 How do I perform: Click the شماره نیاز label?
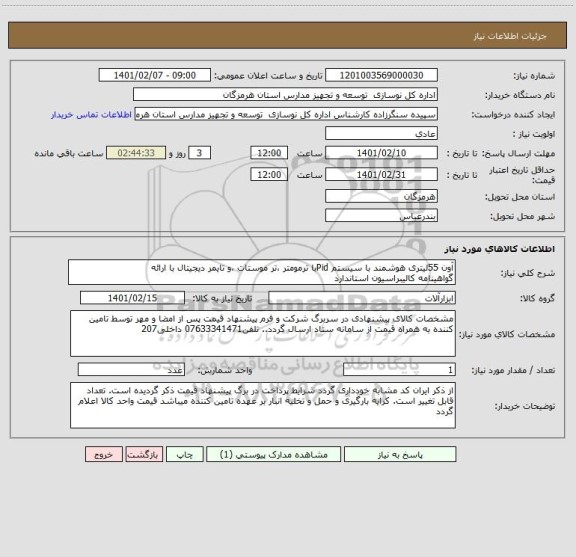point(534,76)
